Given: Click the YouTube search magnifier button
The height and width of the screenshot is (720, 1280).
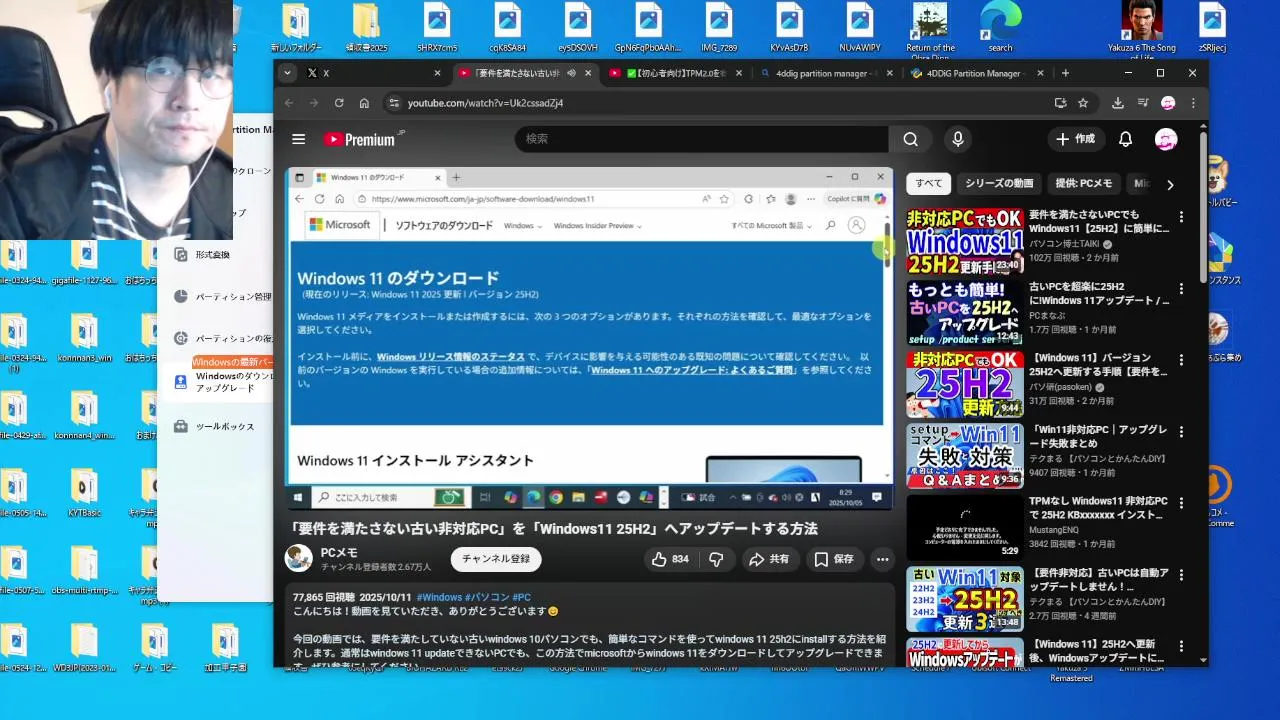Looking at the screenshot, I should coord(910,139).
